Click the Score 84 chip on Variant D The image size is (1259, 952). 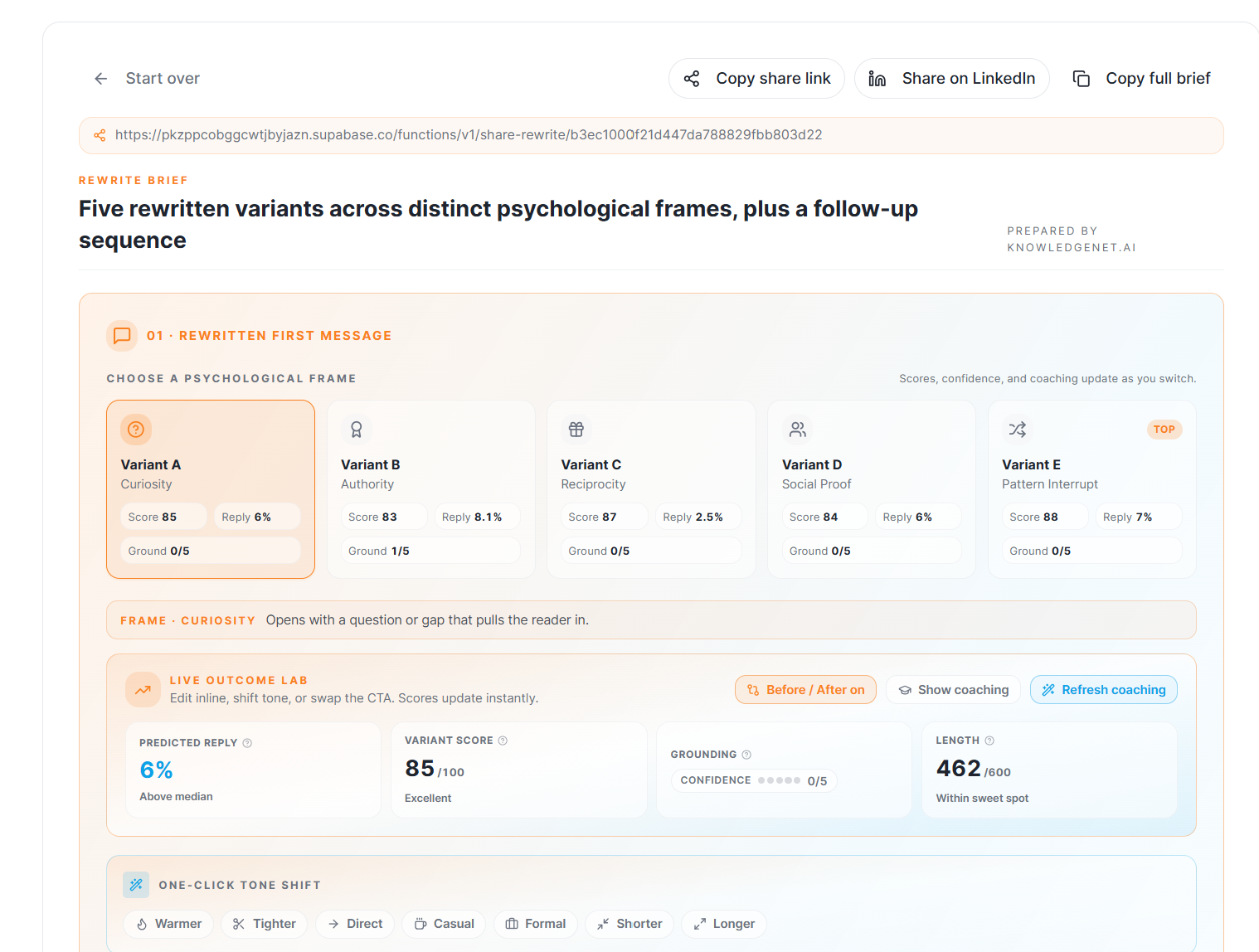click(x=825, y=517)
